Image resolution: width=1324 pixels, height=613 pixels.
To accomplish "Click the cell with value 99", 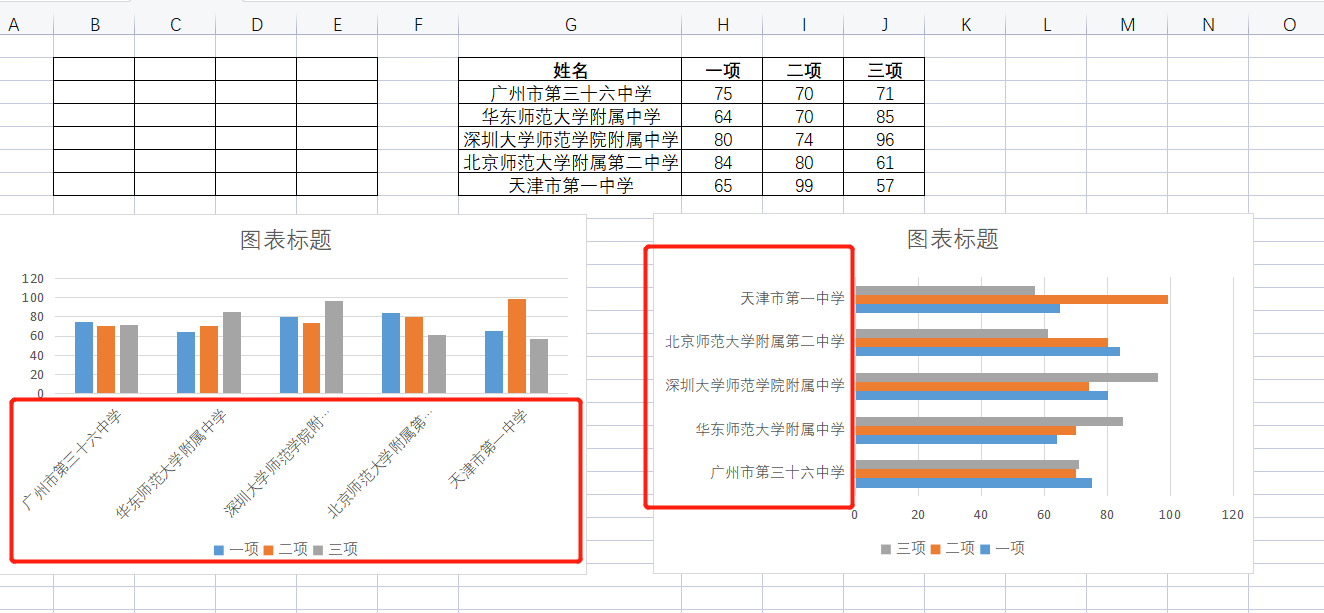I will pos(803,185).
